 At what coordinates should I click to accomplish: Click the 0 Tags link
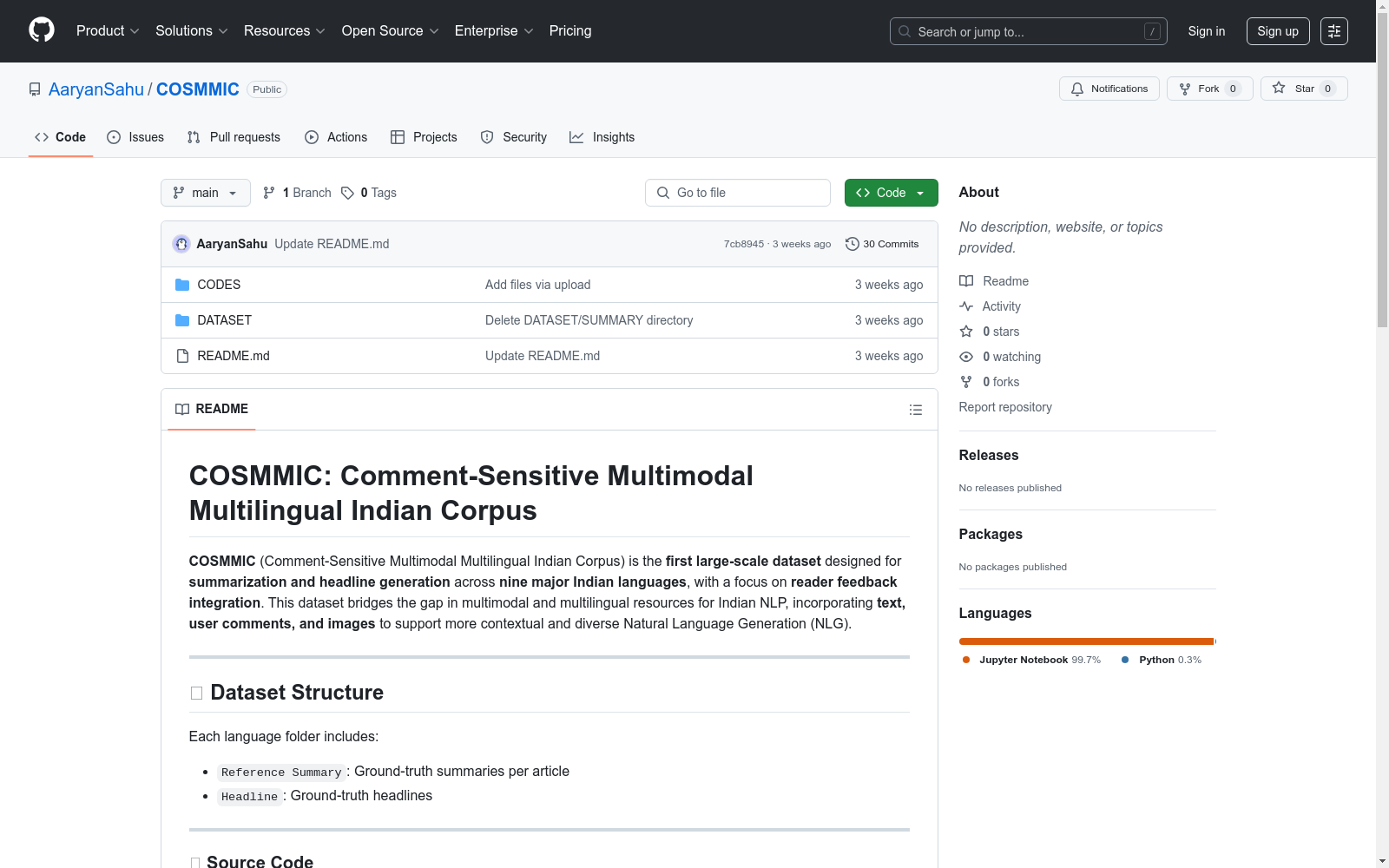tap(369, 193)
